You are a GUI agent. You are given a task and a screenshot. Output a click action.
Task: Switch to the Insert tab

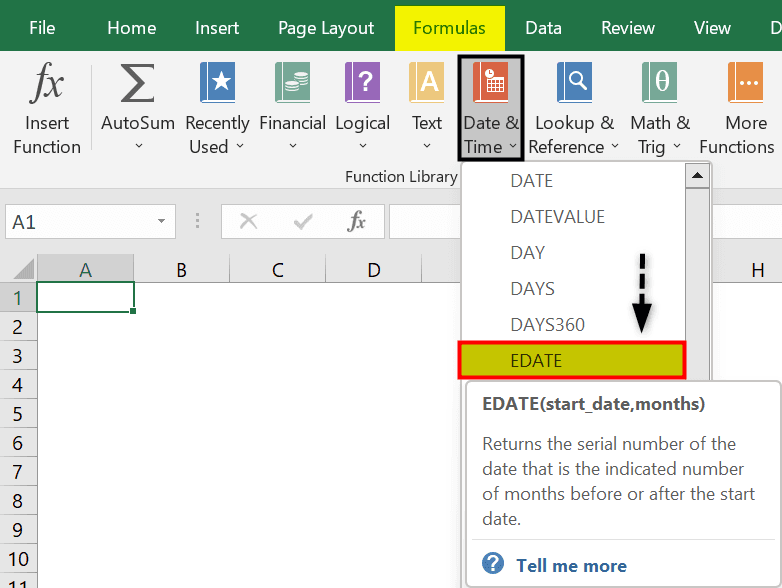(217, 28)
